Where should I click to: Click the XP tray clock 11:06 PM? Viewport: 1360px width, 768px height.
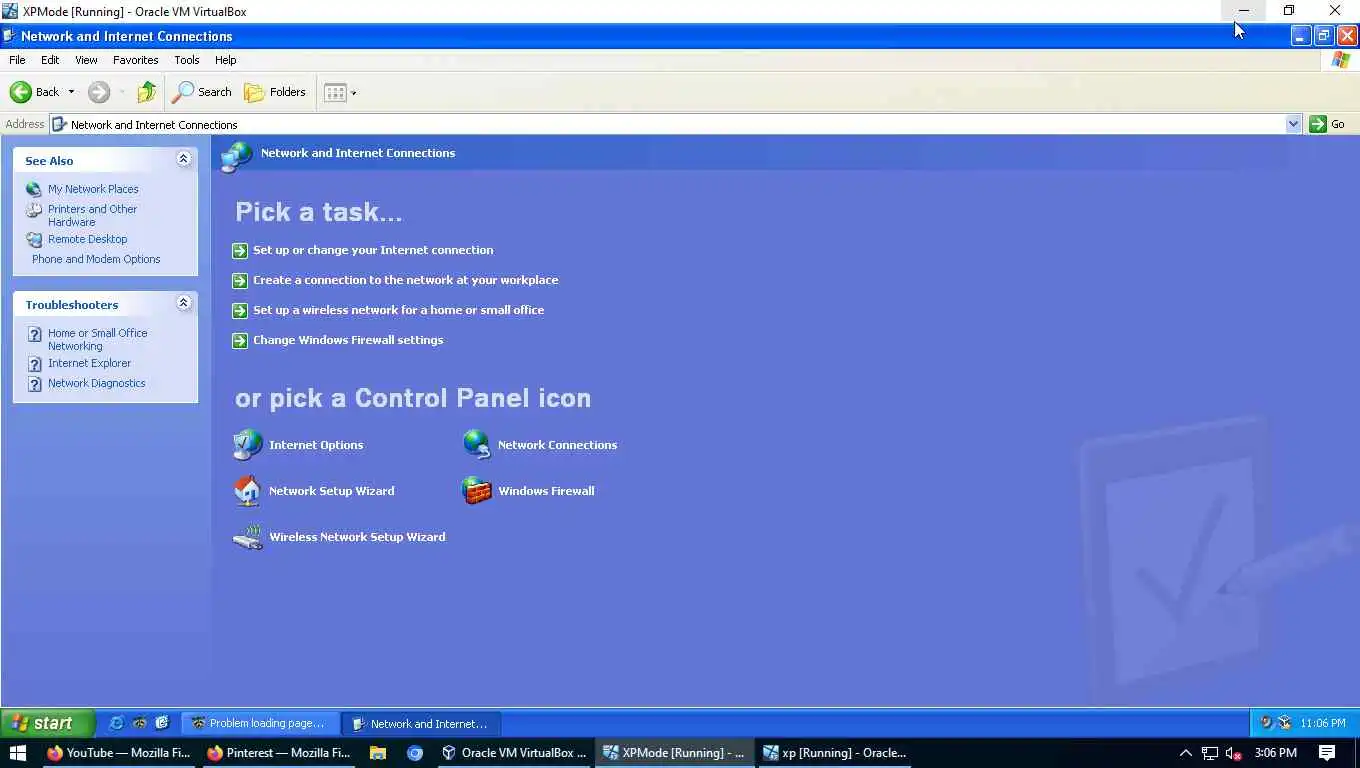click(1322, 723)
